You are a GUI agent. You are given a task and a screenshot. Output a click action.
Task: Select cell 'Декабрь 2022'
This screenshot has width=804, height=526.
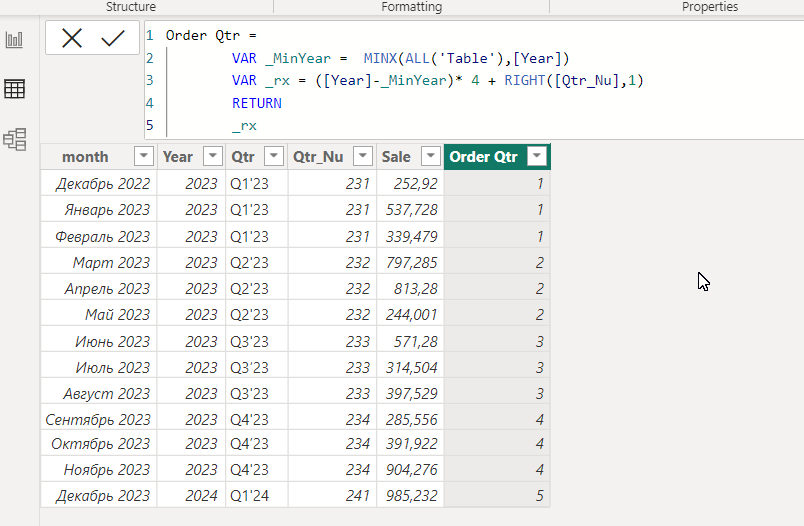coord(99,184)
